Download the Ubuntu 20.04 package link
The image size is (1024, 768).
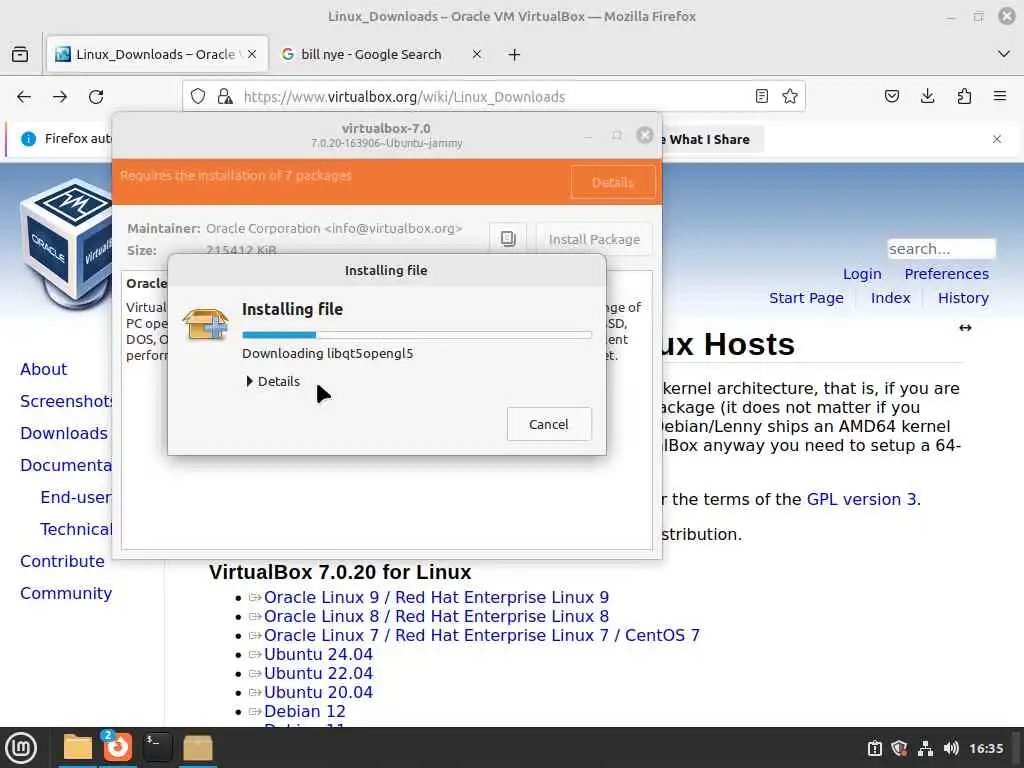tap(318, 692)
